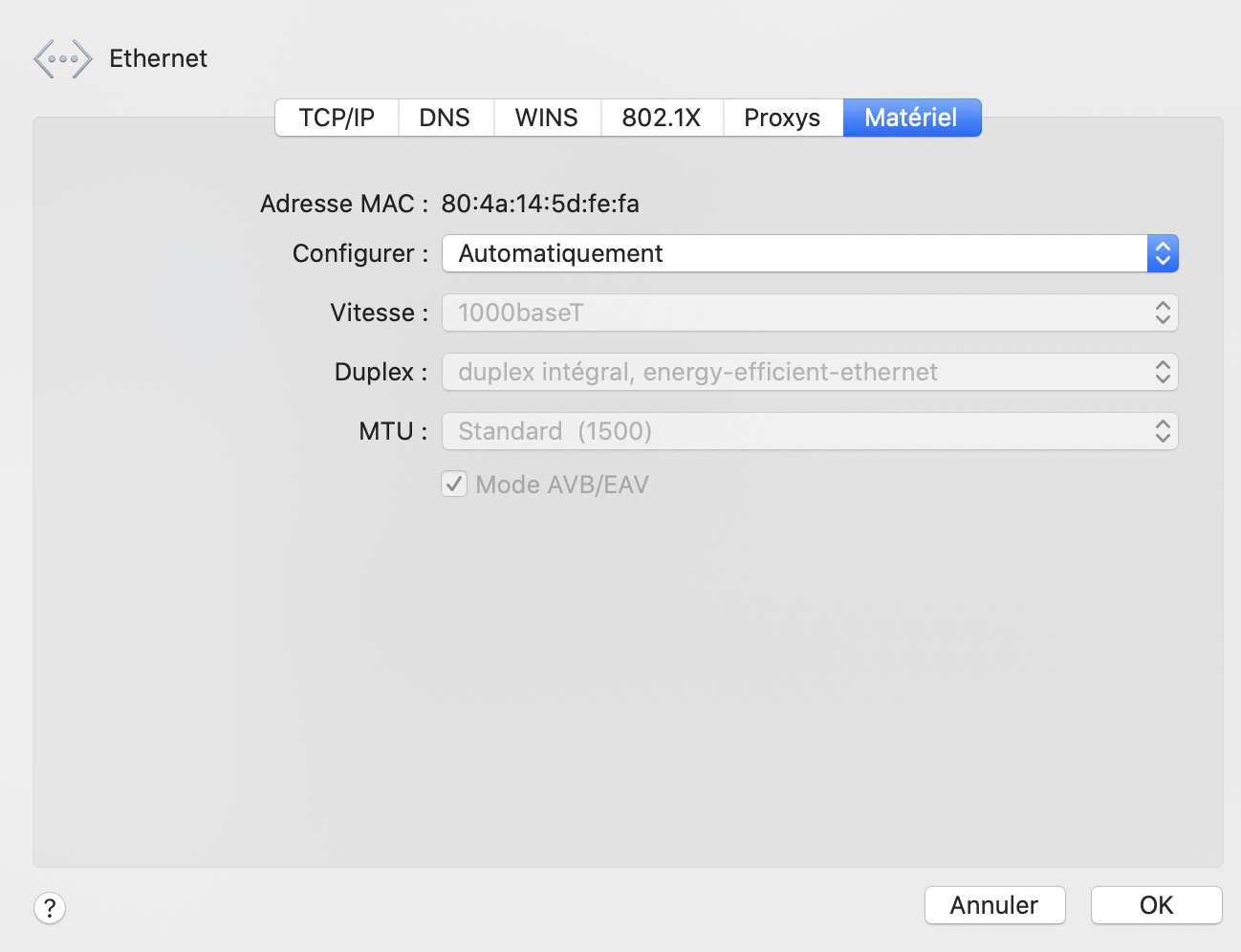Click the MTU dropdown chevron arrows
Screen dimensions: 1241x952
coord(1163,431)
